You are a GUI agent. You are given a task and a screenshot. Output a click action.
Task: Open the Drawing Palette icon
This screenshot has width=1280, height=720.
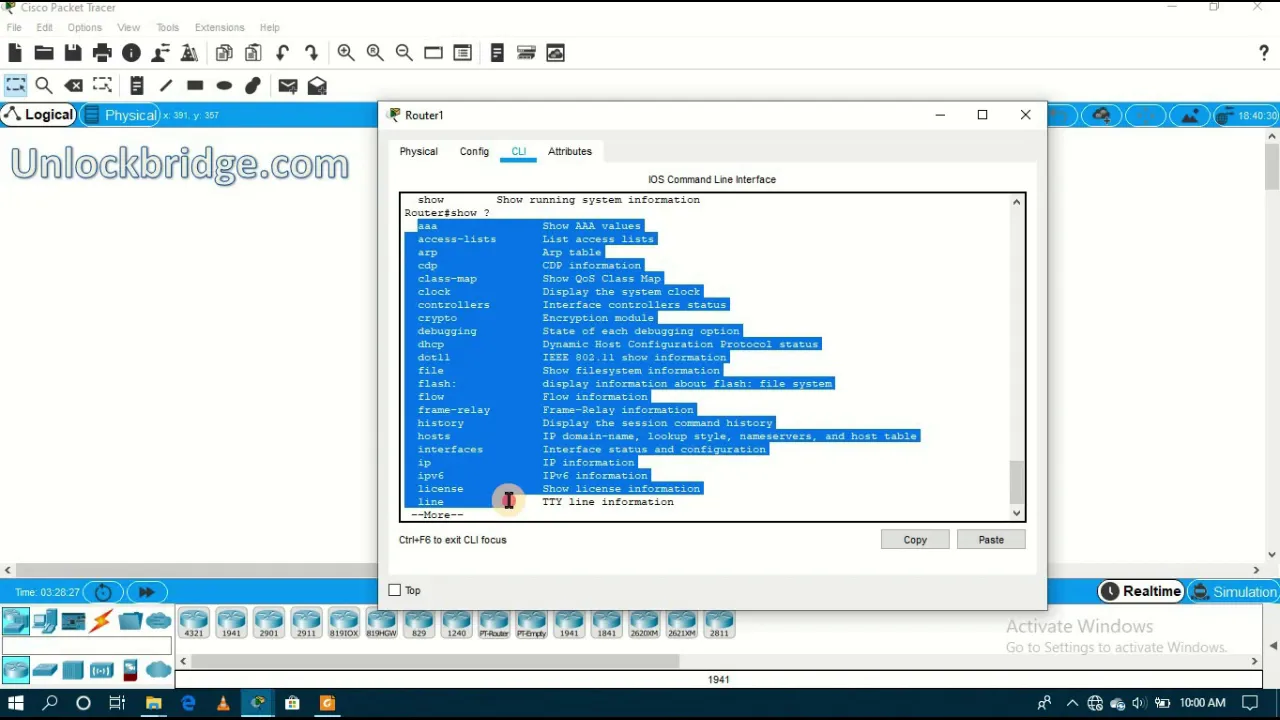433,53
